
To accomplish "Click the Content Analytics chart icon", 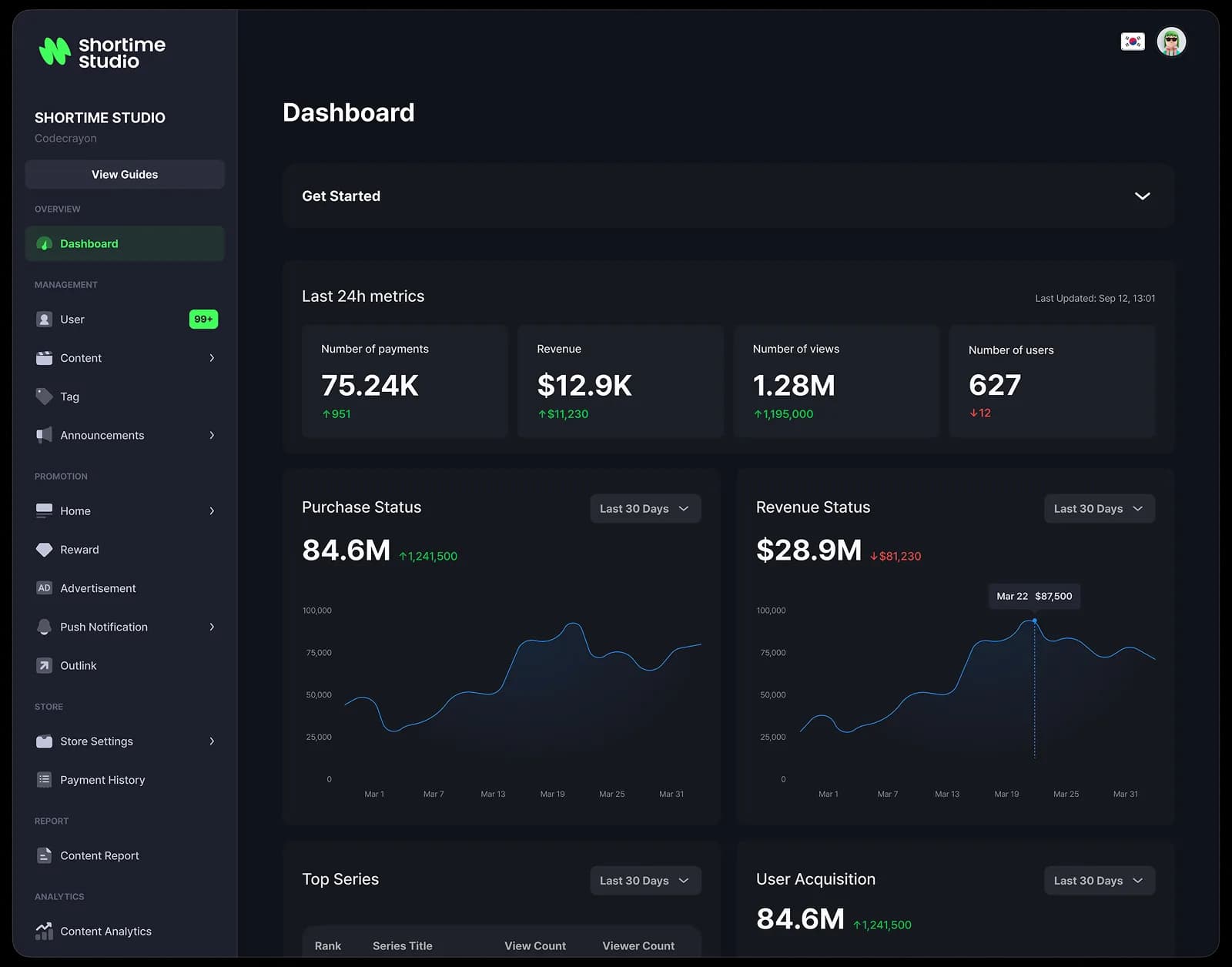I will tap(45, 932).
